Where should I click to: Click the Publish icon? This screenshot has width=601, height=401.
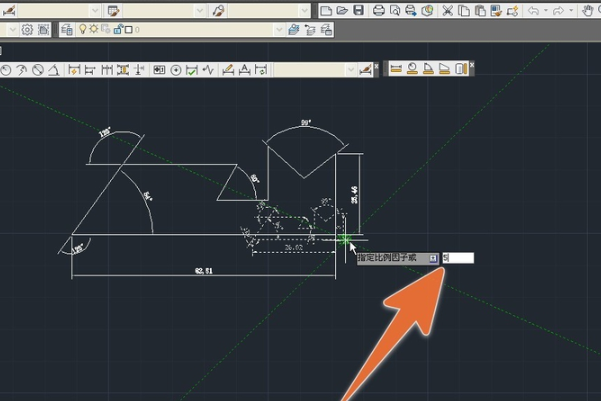(411, 10)
